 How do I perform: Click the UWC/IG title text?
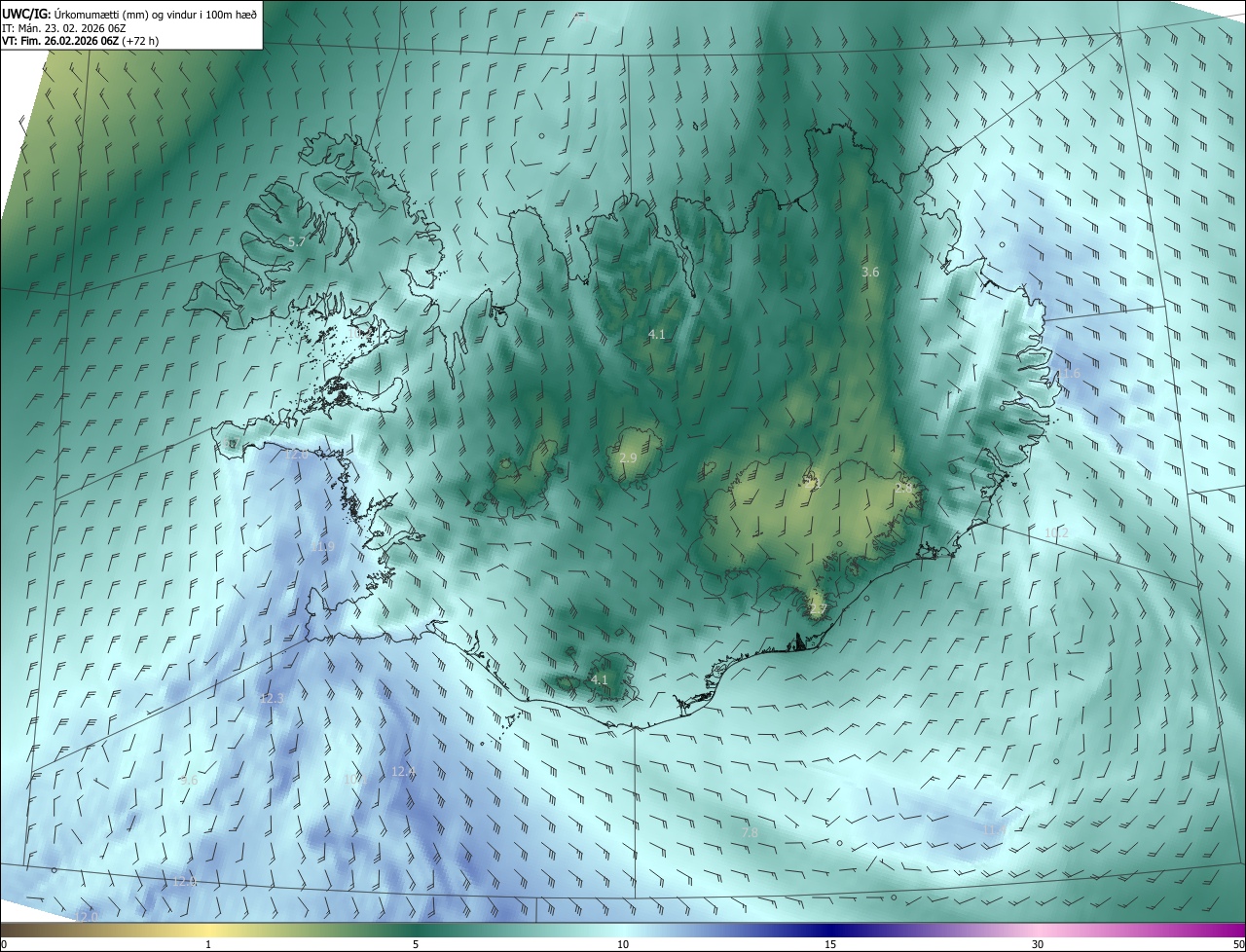coord(26,14)
